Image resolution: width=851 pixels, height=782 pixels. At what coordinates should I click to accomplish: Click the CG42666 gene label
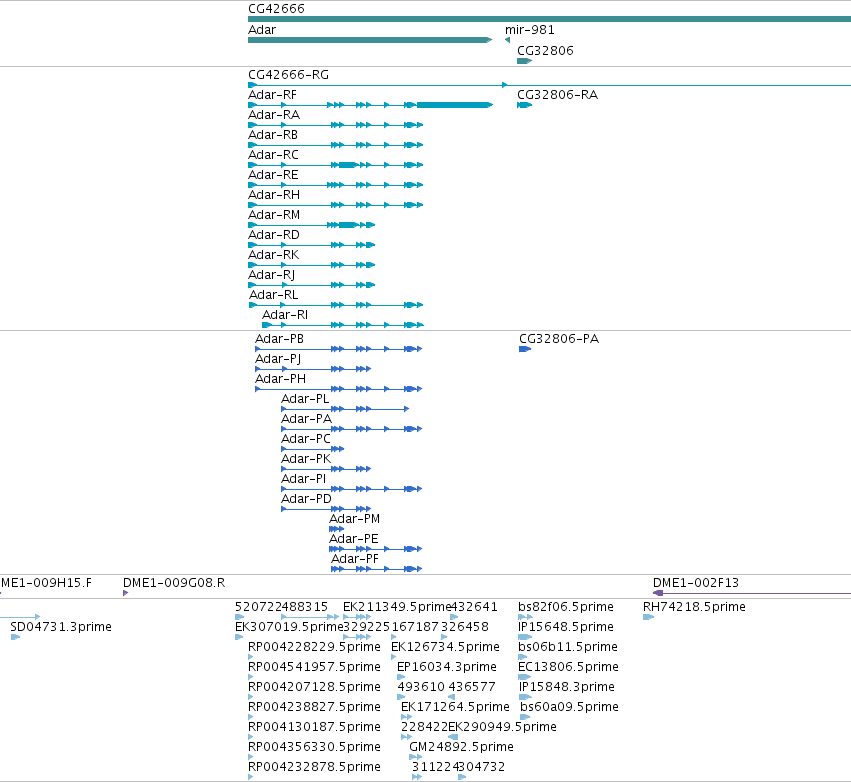click(x=276, y=9)
